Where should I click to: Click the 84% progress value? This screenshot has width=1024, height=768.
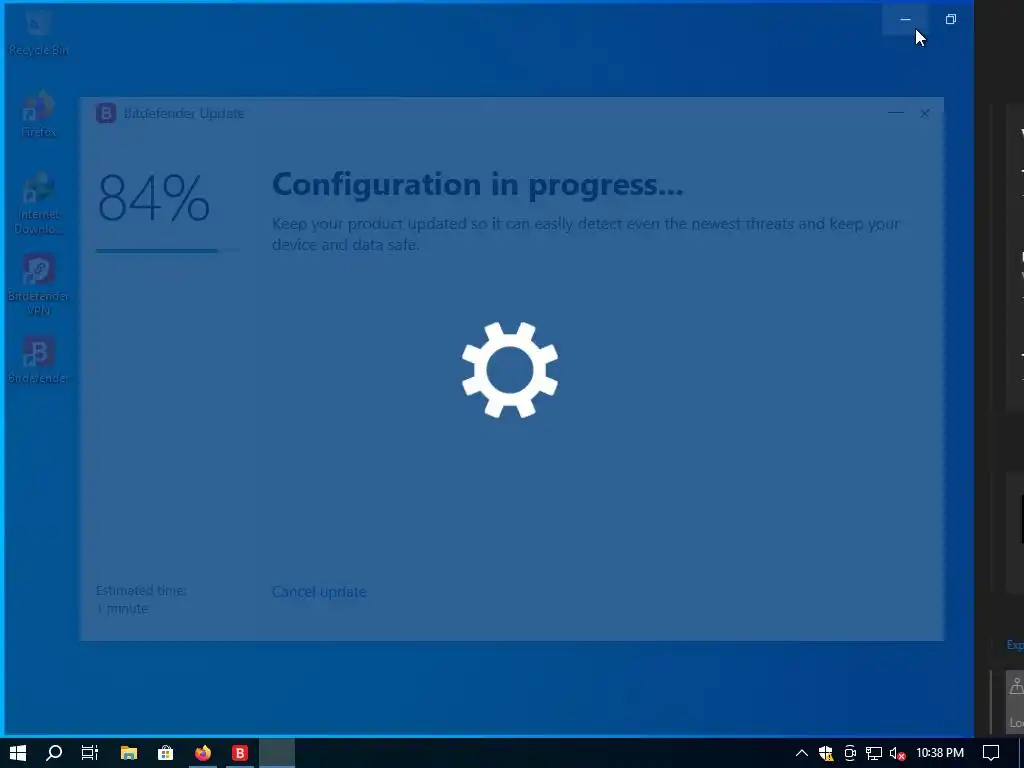[153, 198]
